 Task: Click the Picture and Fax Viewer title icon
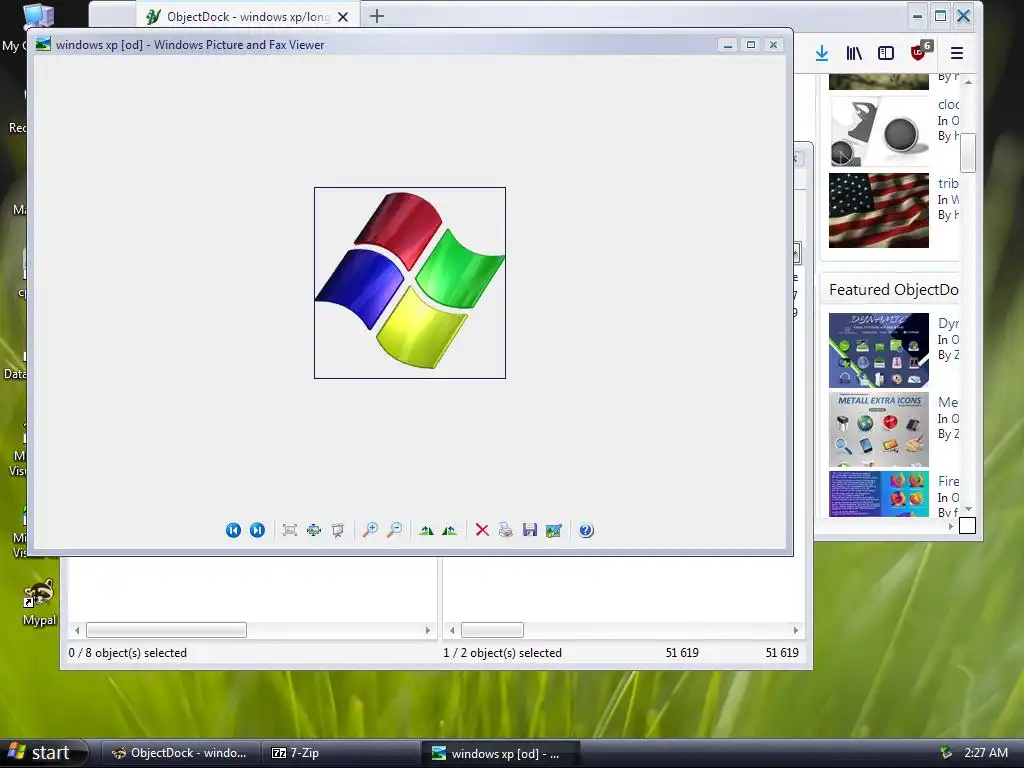[x=43, y=44]
